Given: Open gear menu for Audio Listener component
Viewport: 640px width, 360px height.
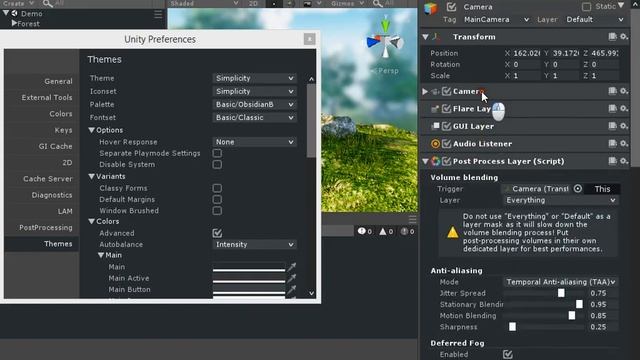Looking at the screenshot, I should 624,143.
